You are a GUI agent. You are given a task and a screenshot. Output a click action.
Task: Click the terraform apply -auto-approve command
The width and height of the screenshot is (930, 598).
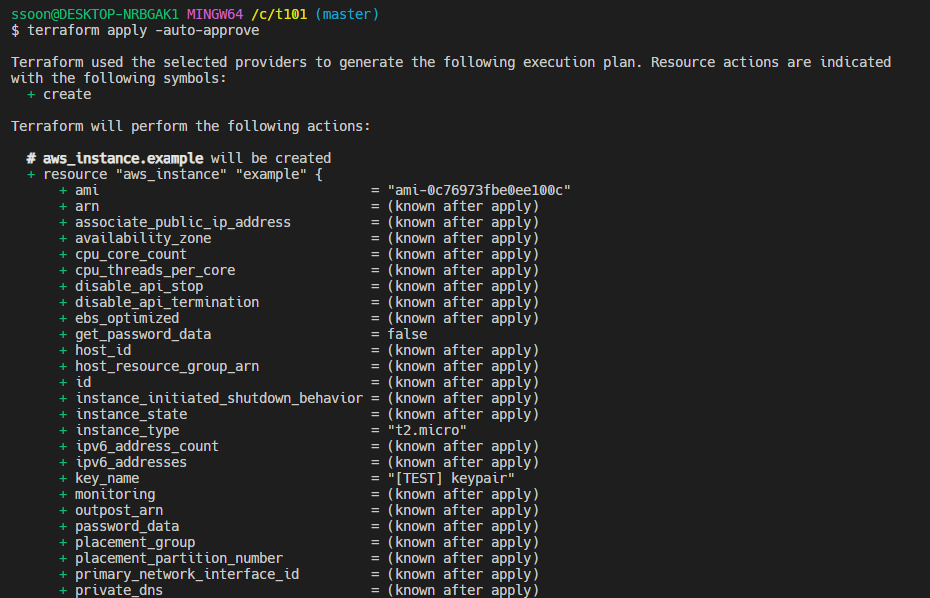coord(143,30)
